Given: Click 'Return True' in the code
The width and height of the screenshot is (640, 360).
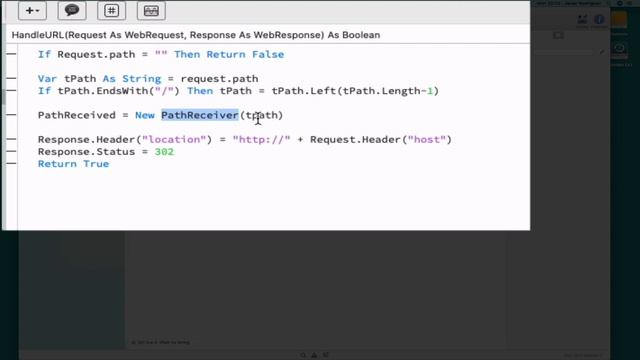Looking at the screenshot, I should (x=73, y=164).
